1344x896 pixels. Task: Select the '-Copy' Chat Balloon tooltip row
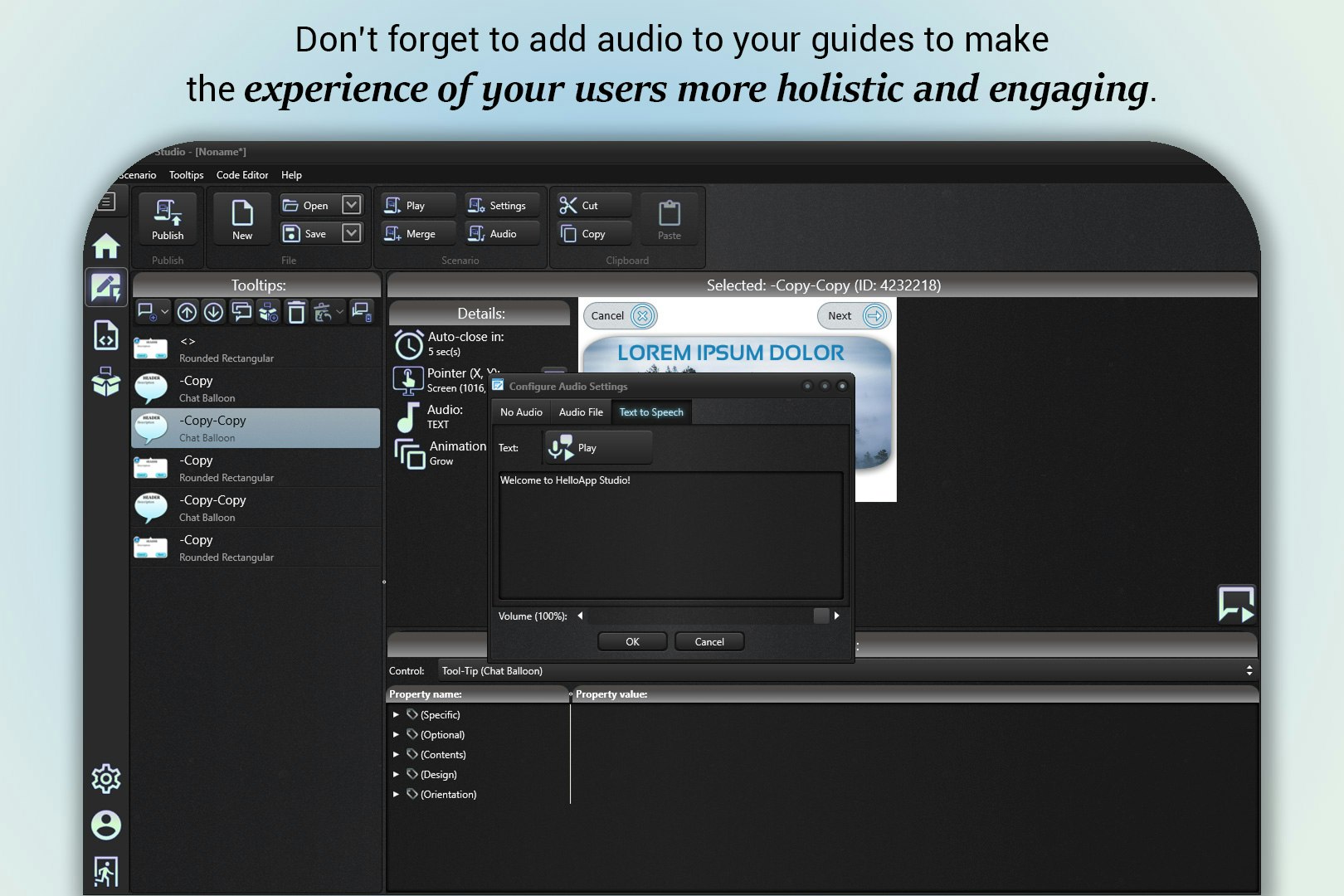pyautogui.click(x=256, y=388)
